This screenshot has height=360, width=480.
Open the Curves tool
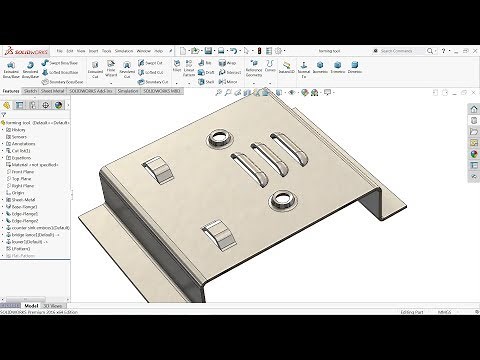coord(270,66)
